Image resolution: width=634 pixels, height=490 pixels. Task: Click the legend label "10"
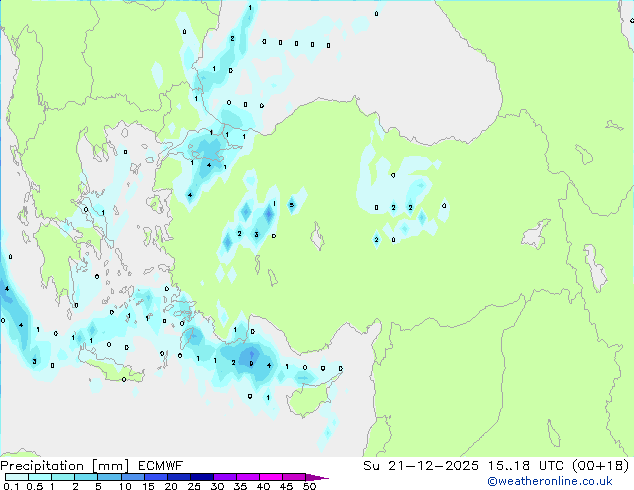125,486
